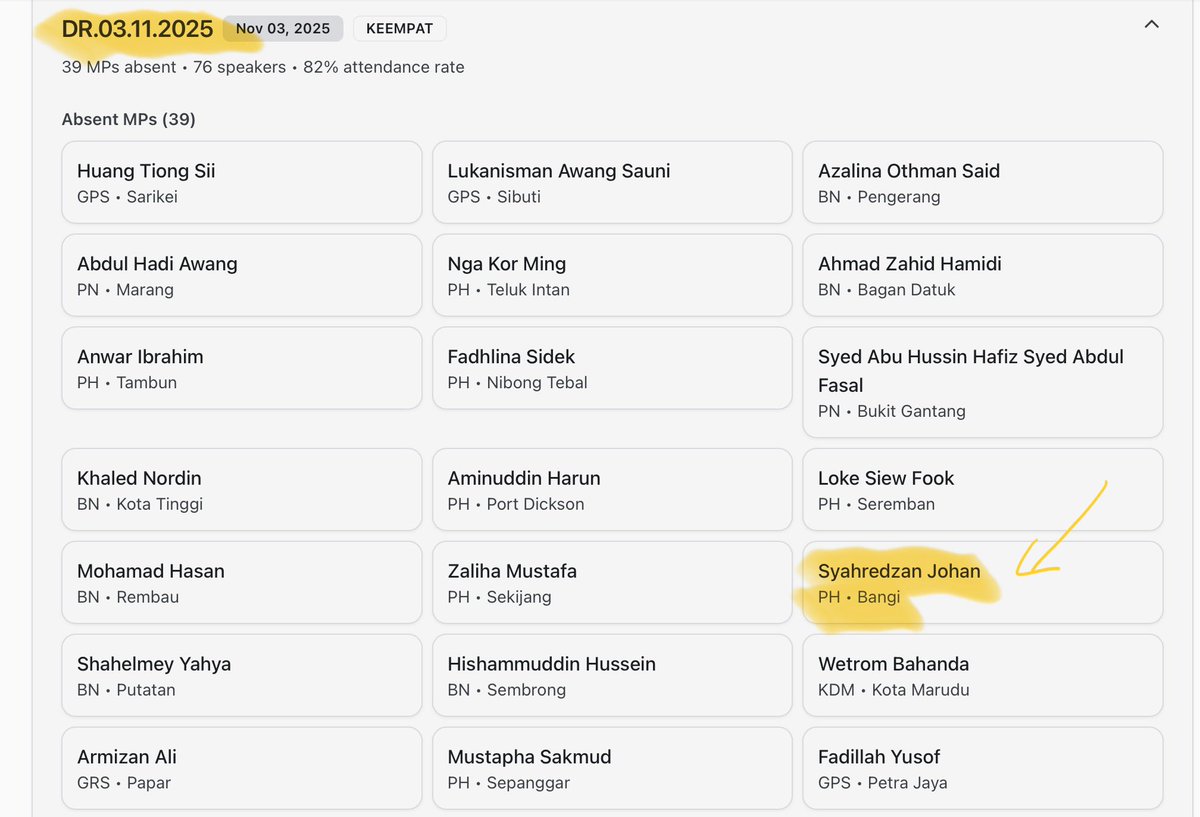Screen dimensions: 1200x817
Task: Select the Ahmad Zahid Hamidi card
Action: pyautogui.click(x=983, y=275)
